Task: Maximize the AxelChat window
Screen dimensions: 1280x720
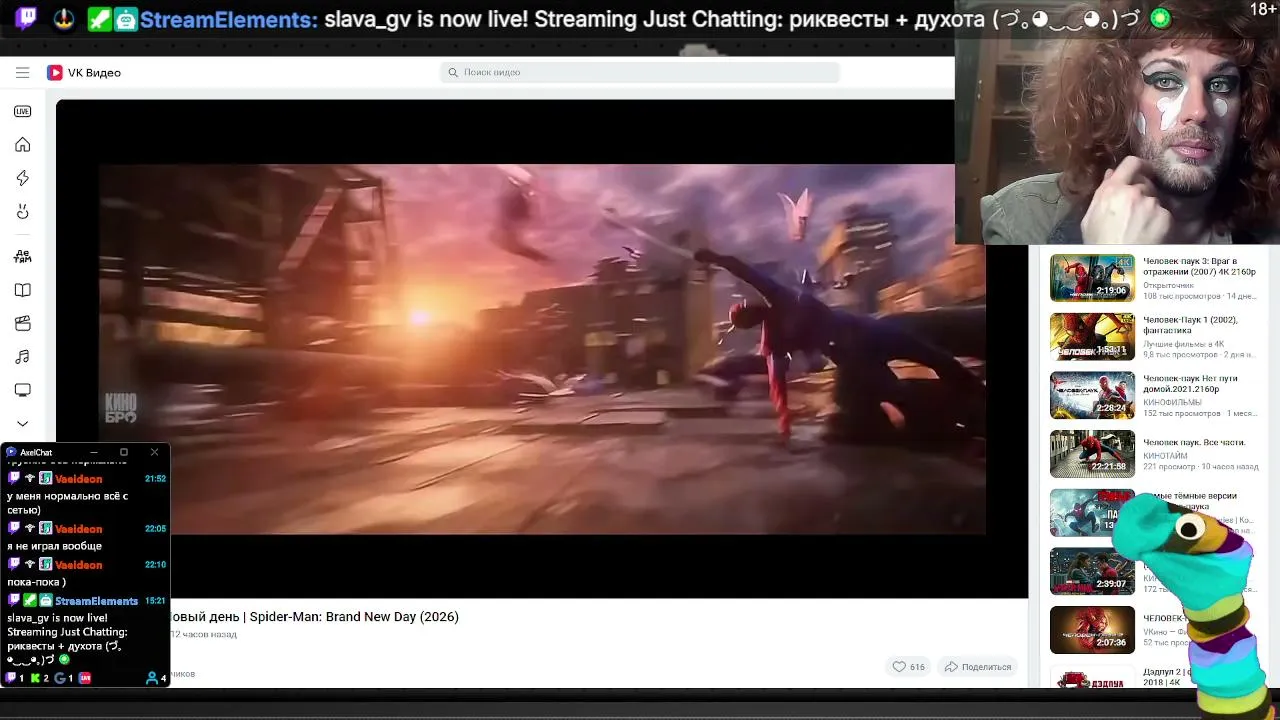Action: [x=124, y=452]
